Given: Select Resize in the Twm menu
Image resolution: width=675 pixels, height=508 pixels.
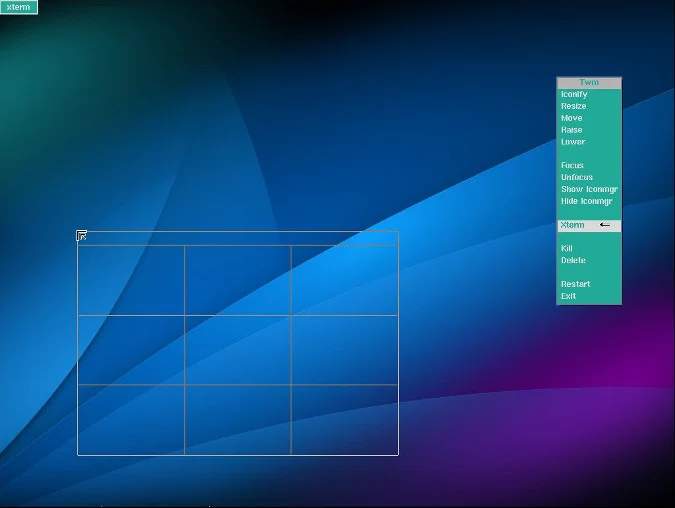Looking at the screenshot, I should coord(589,106).
